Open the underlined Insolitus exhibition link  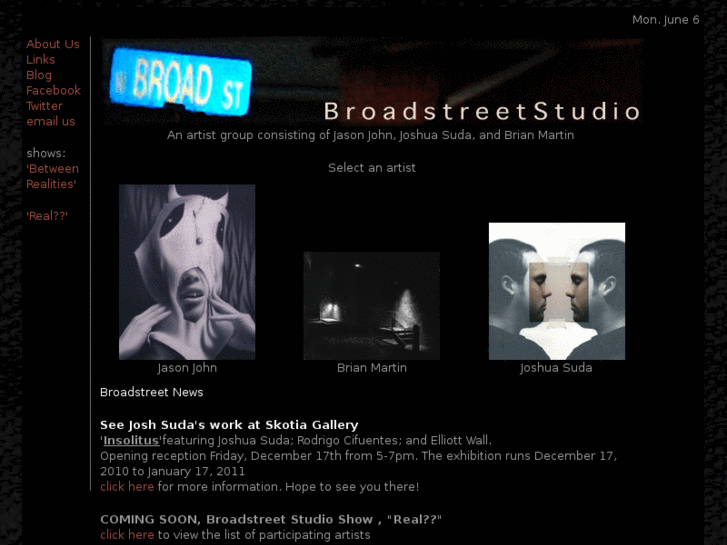[131, 440]
